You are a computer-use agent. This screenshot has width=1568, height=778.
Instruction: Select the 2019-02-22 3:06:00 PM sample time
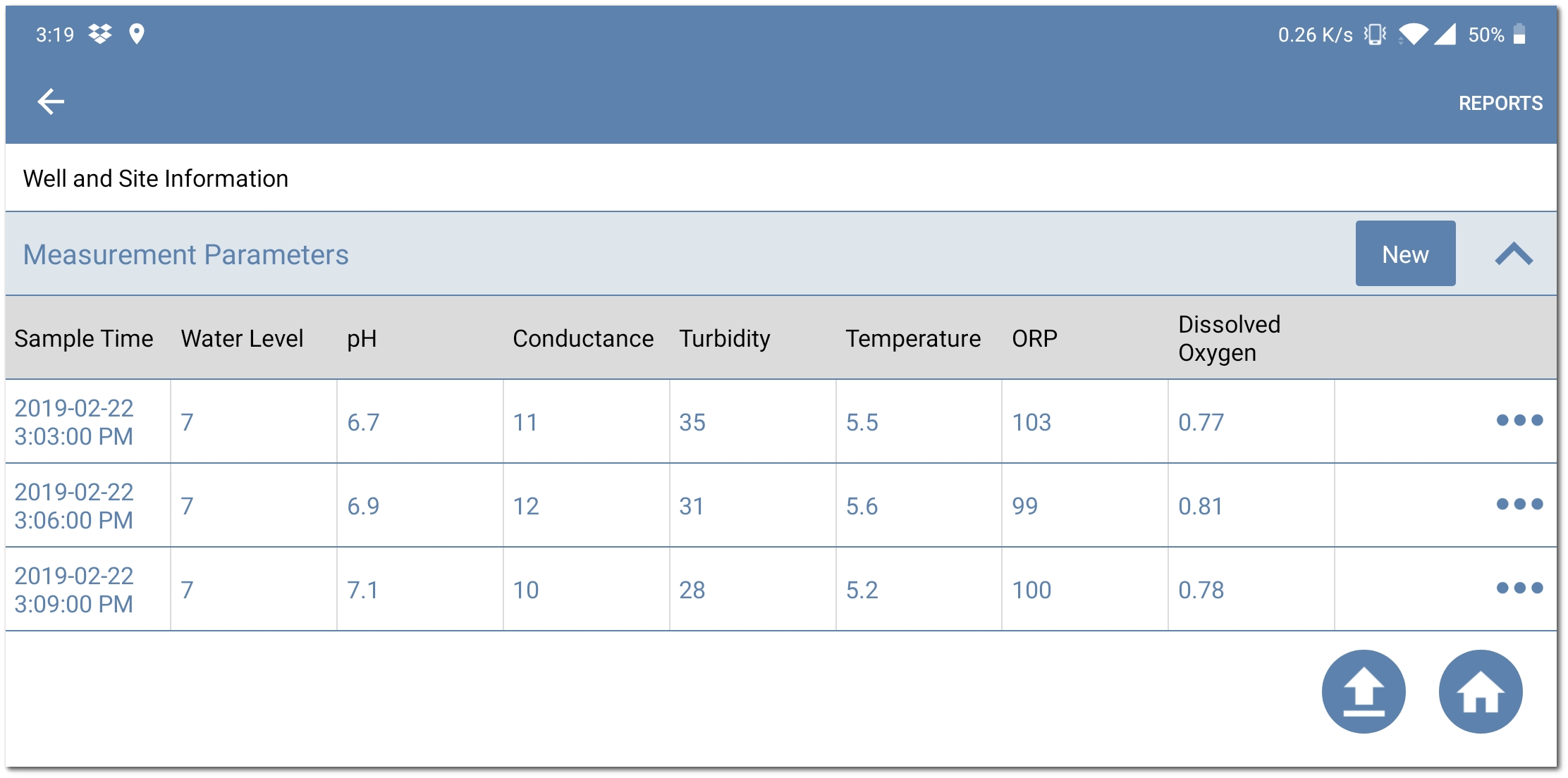[x=74, y=506]
